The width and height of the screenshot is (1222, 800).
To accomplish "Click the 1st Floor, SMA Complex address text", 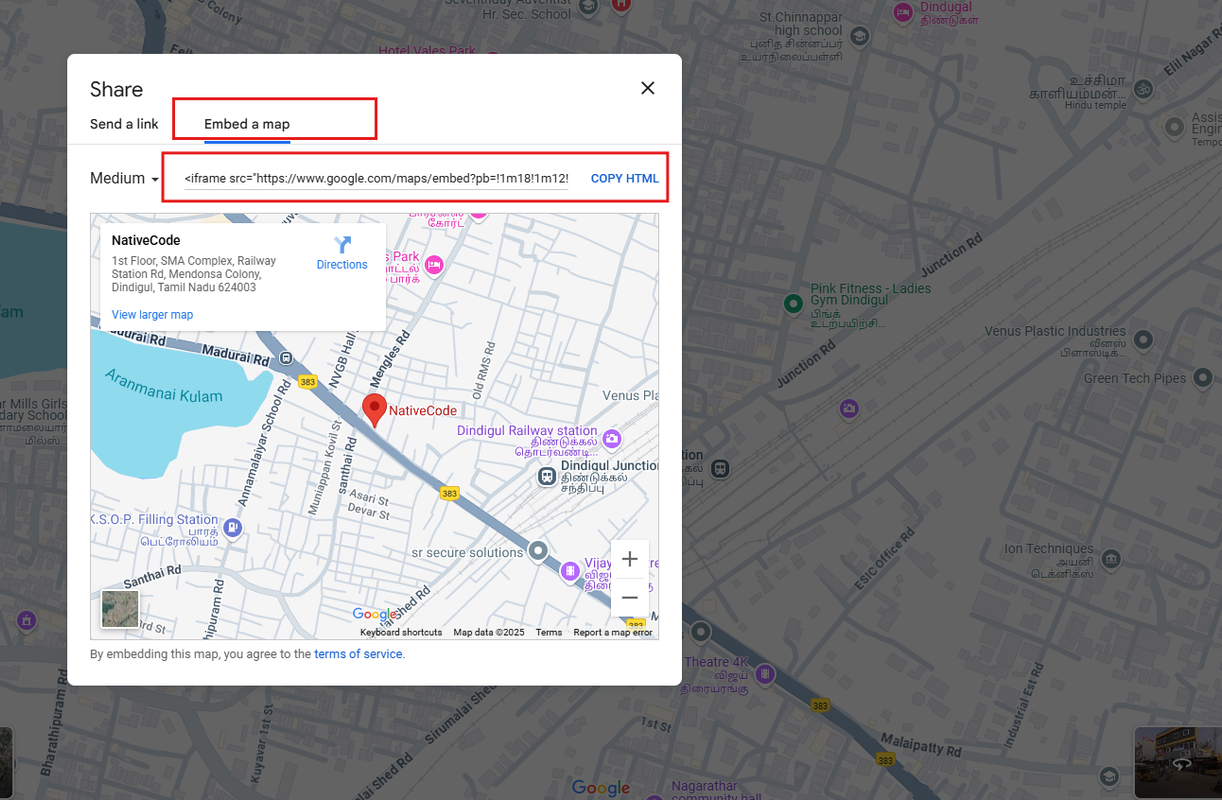I will 194,274.
